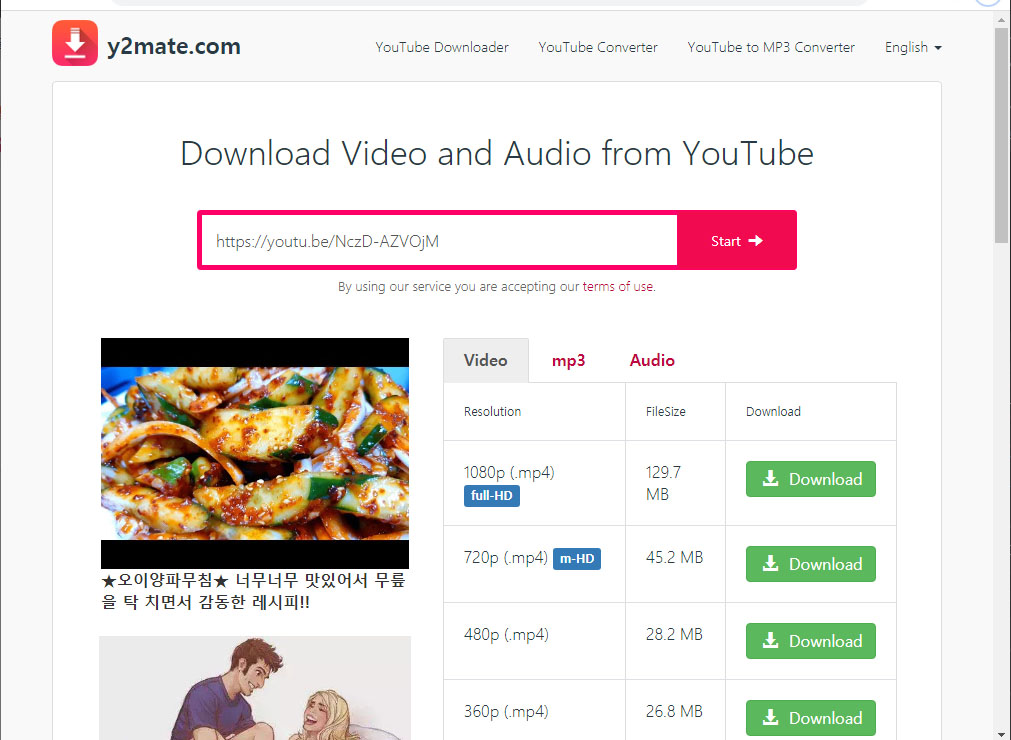Image resolution: width=1011 pixels, height=740 pixels.
Task: Switch to the mp3 tab
Action: 568,360
